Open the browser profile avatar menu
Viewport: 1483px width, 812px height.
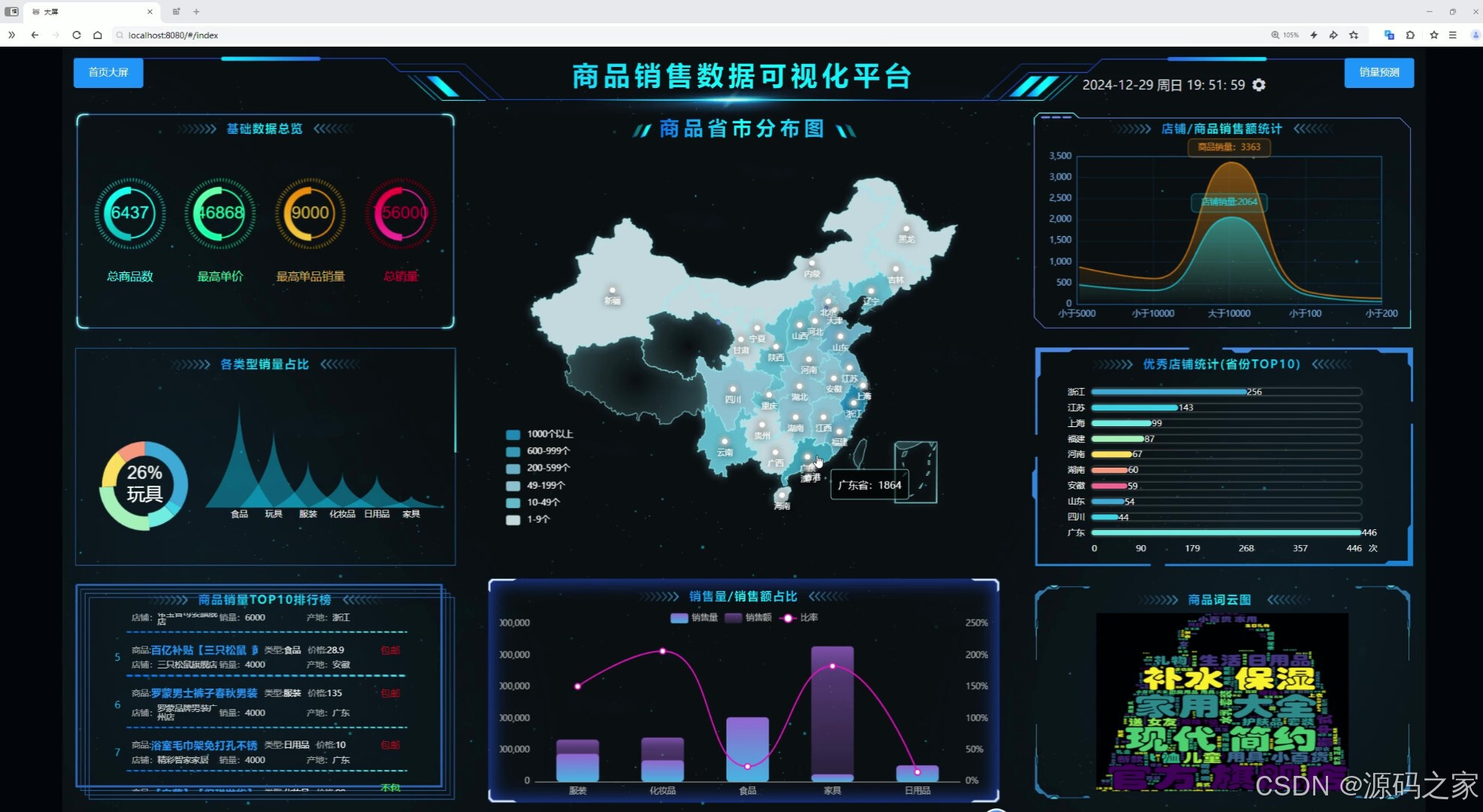tap(1475, 35)
